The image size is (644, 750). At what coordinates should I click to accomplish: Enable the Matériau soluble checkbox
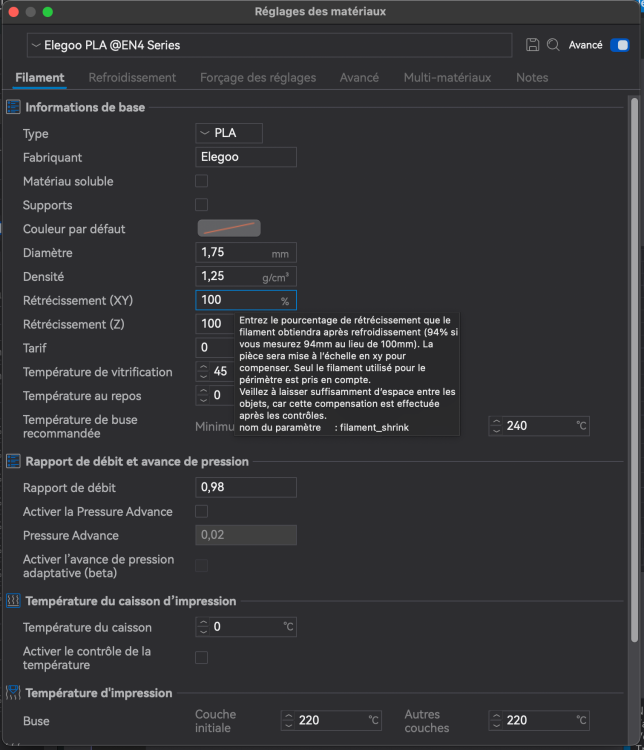[201, 181]
